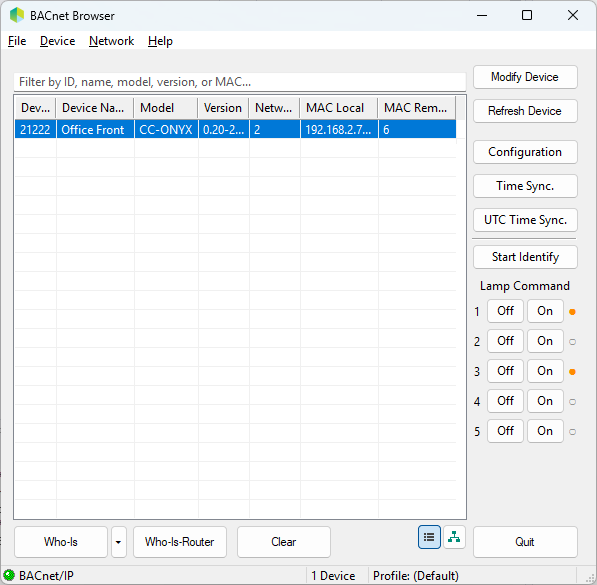Click the MAC Remote value 6
Screen dimensions: 597x585
click(417, 129)
